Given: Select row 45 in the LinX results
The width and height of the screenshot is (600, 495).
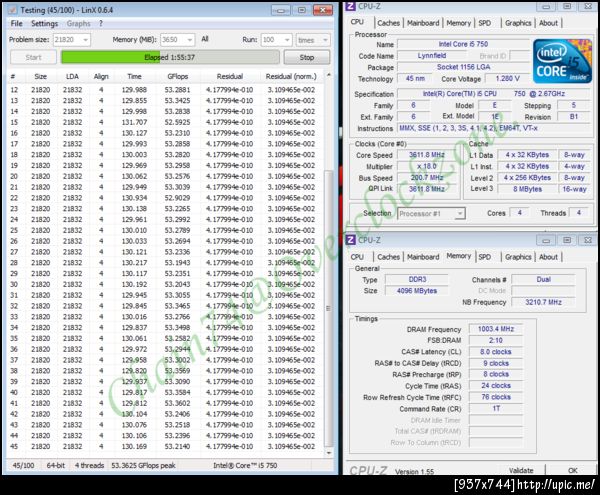Looking at the screenshot, I should [x=165, y=446].
